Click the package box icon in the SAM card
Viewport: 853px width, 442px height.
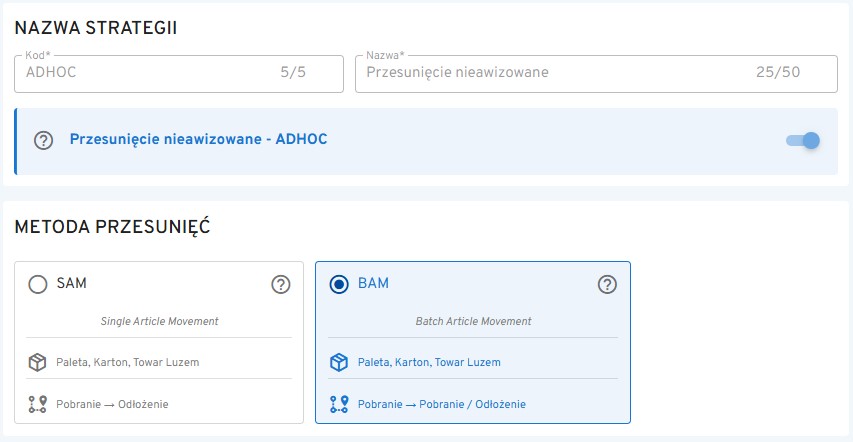(38, 362)
